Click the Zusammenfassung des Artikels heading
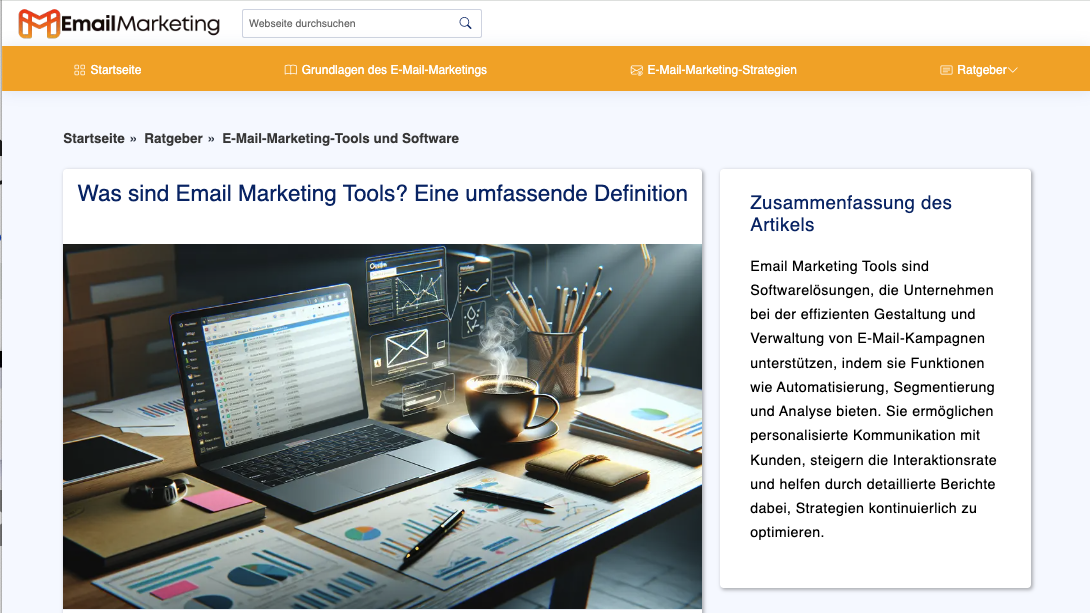 (851, 214)
